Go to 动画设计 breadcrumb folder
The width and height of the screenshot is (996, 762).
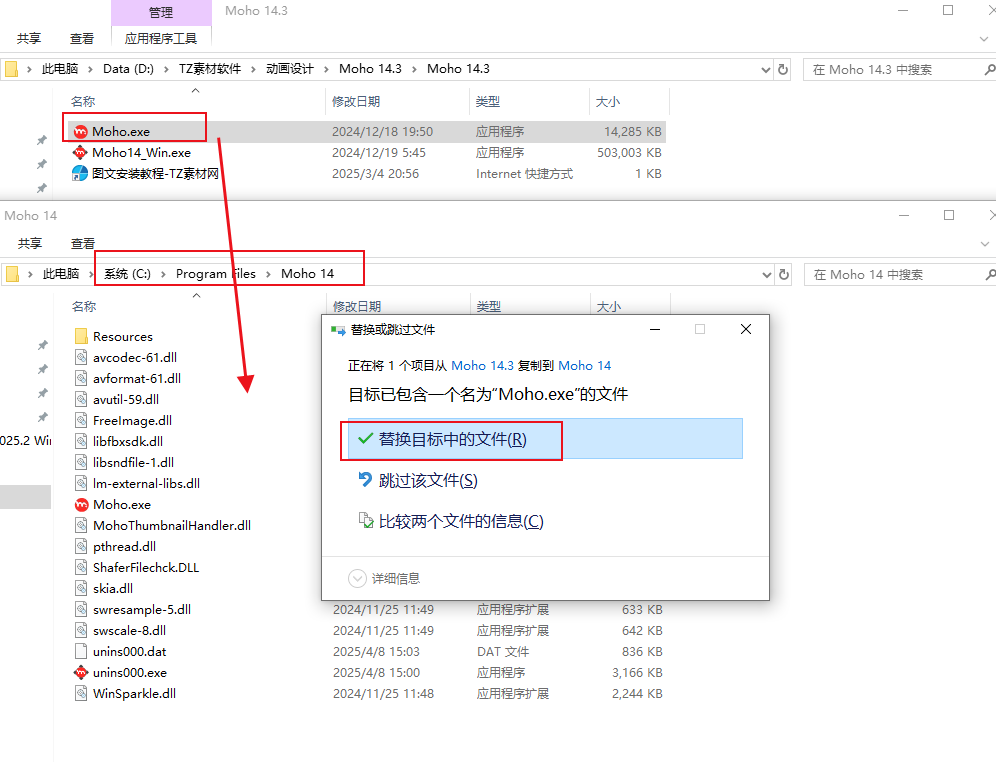pos(290,69)
